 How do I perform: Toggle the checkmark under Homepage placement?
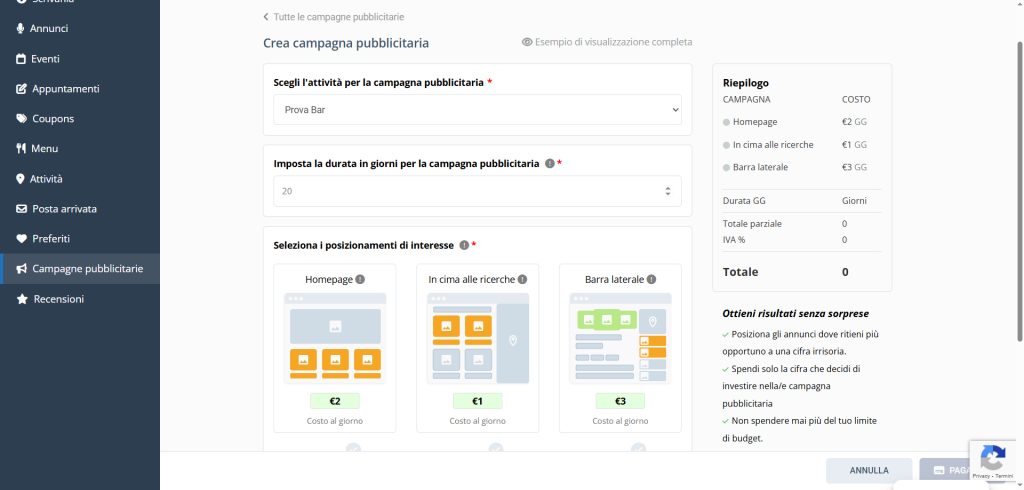click(353, 449)
